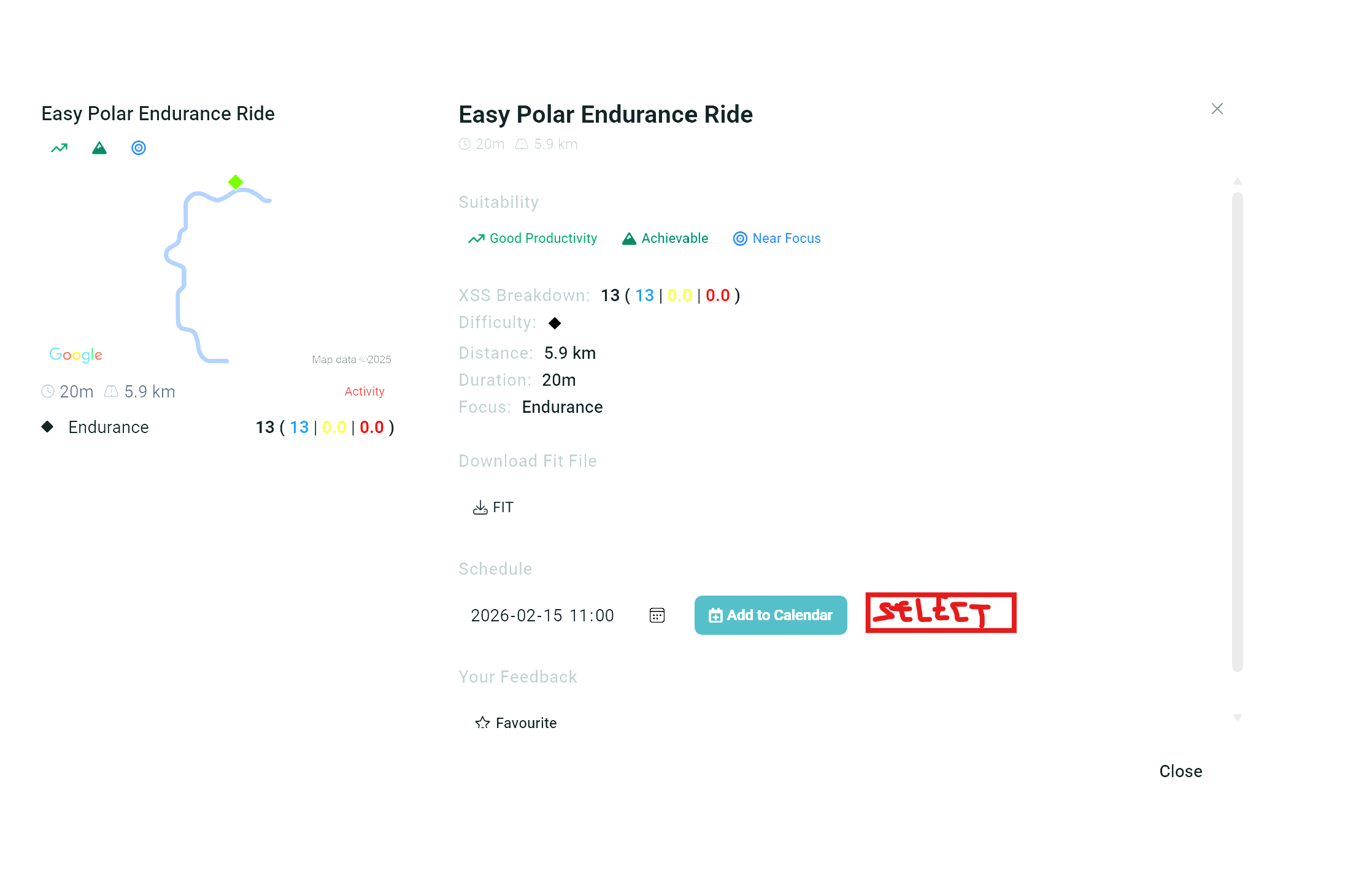Viewport: 1372px width, 871px height.
Task: Click the blue target icon under left ride title
Action: tap(139, 148)
